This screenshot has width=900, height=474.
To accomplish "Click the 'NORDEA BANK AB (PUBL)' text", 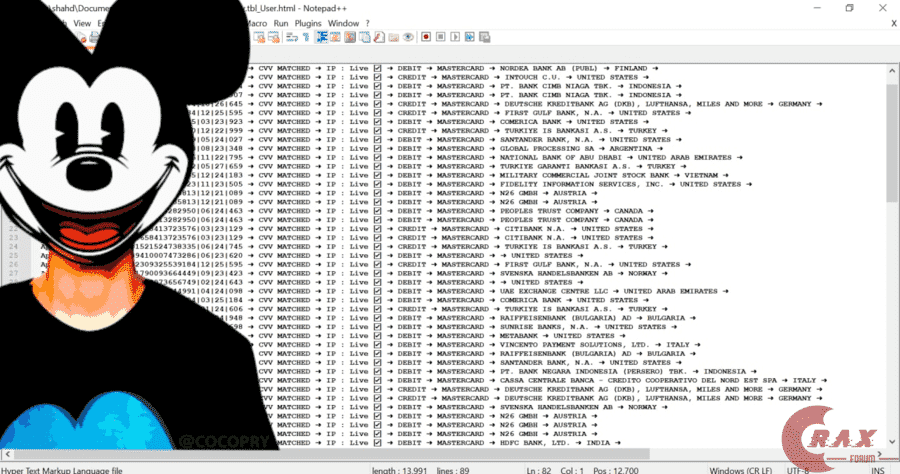I will click(x=548, y=68).
